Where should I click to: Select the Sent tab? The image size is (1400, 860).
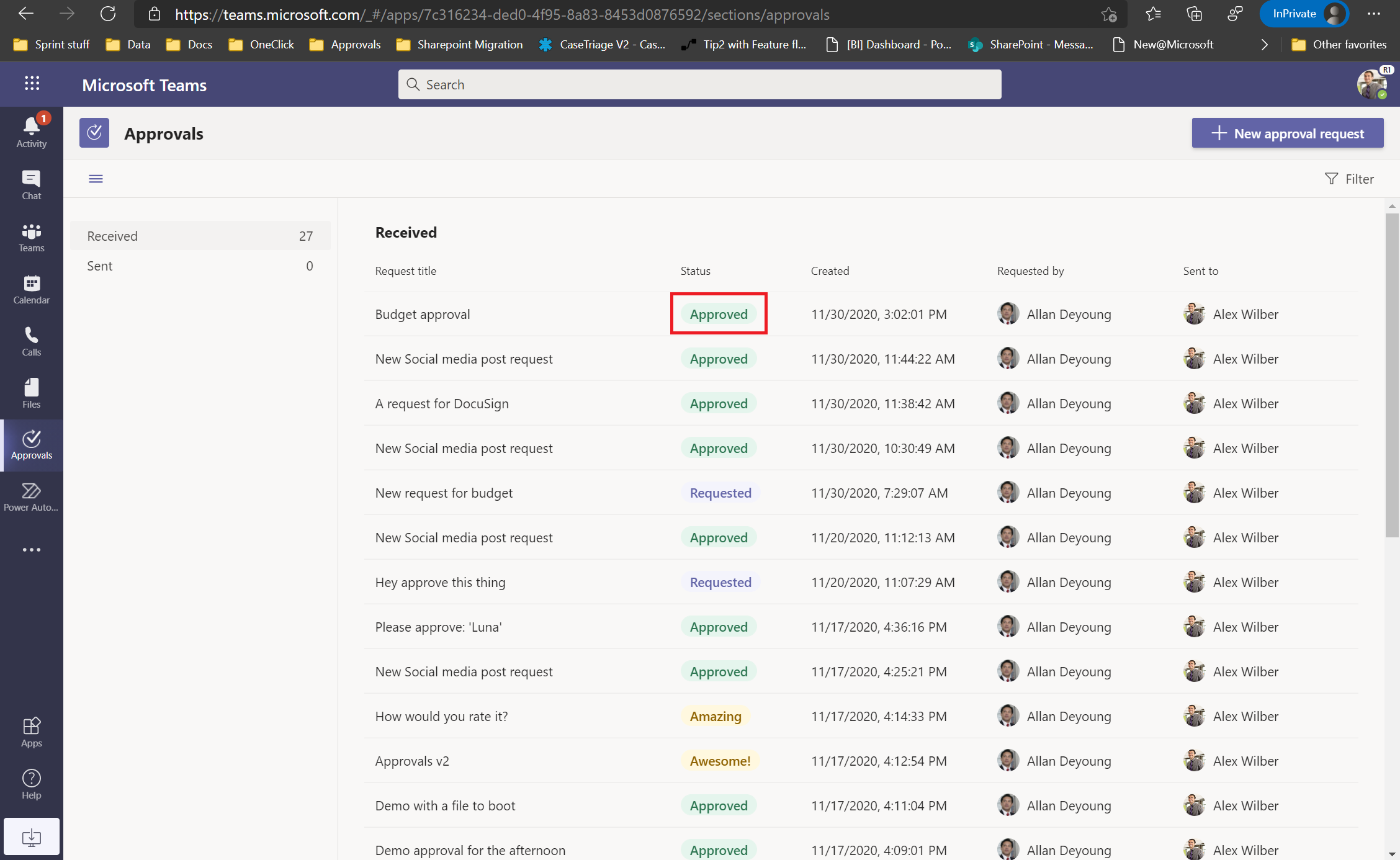(100, 265)
